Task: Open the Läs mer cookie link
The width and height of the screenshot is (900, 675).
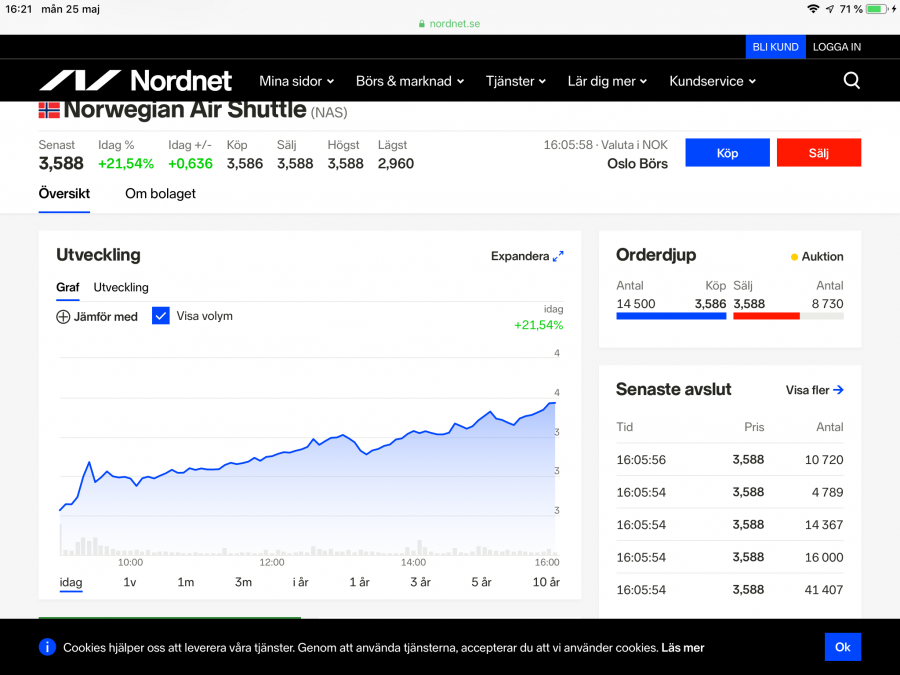Action: 682,648
